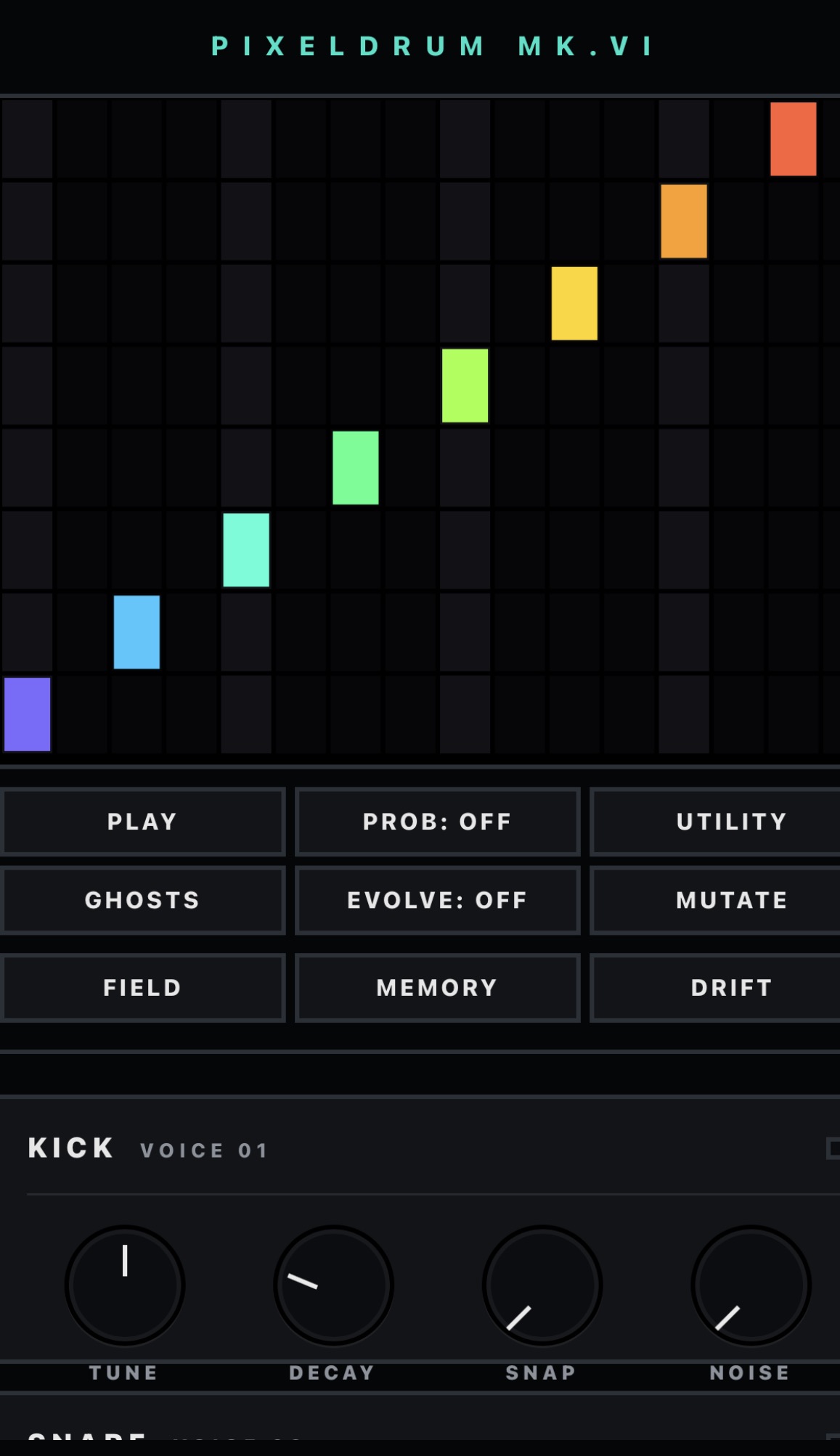Click the kick DECAY knob

click(x=333, y=1285)
